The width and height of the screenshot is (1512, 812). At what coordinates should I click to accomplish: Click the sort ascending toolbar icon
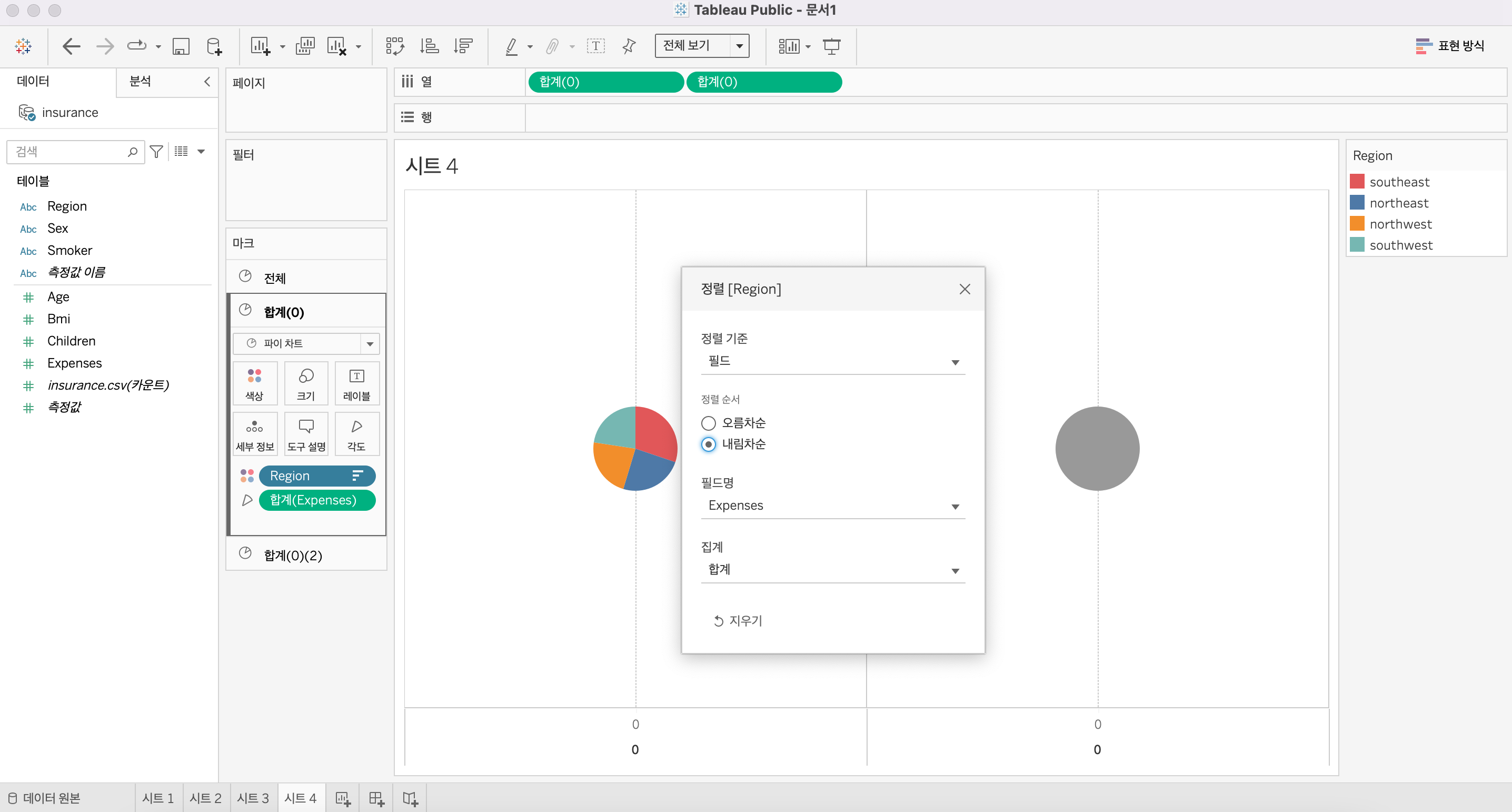429,46
